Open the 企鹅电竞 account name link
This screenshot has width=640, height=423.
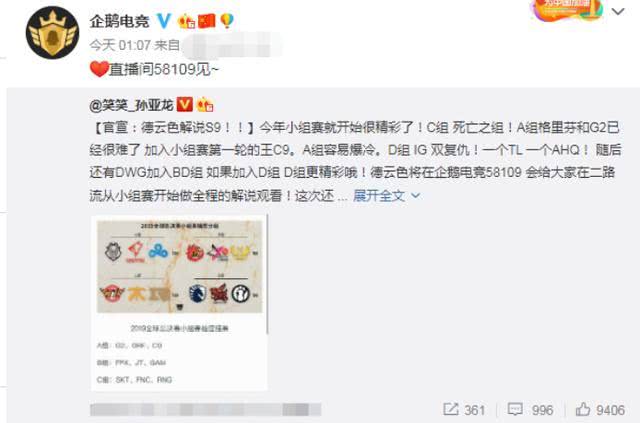119,21
